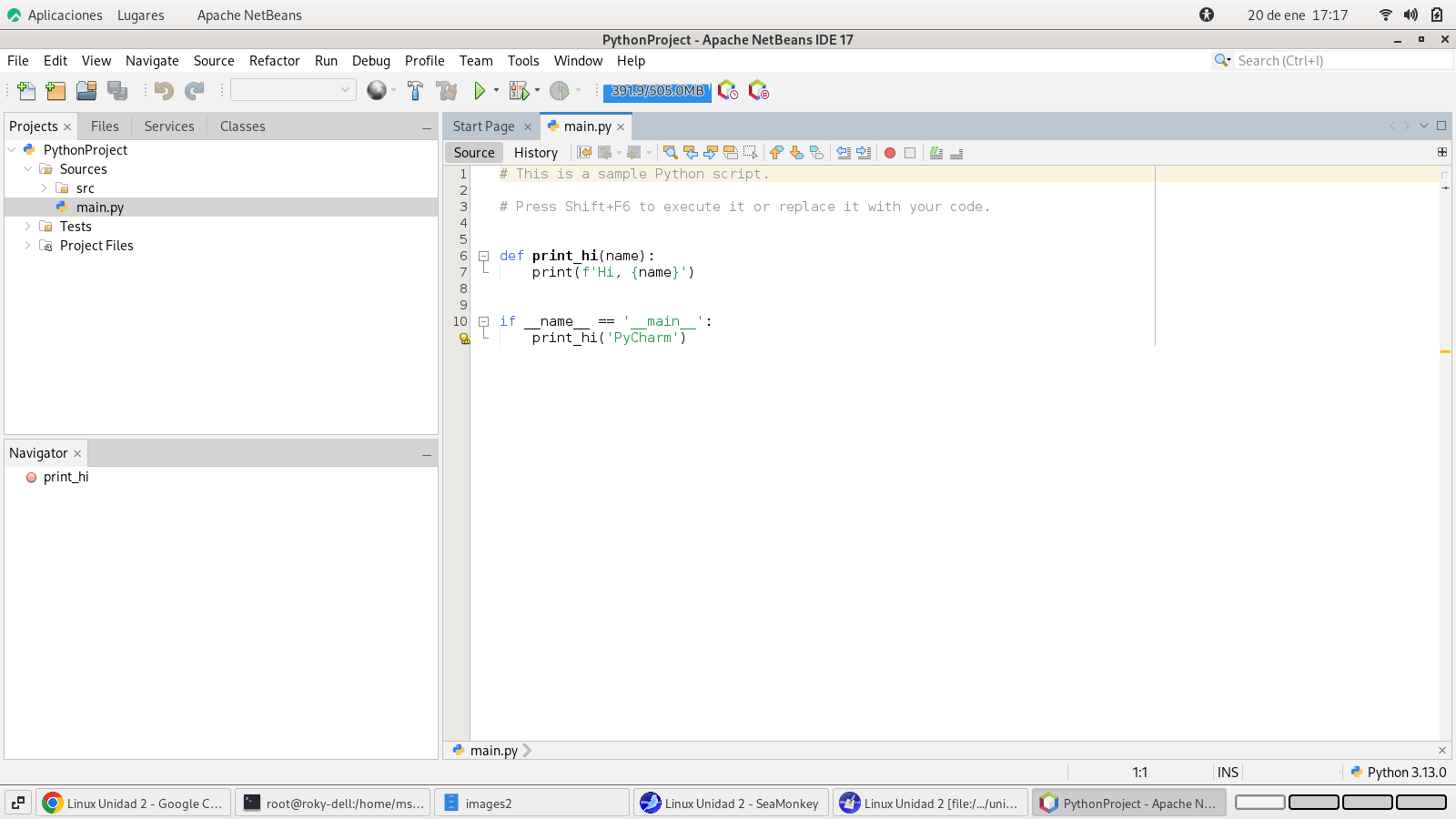Expand the src folder node

click(44, 188)
